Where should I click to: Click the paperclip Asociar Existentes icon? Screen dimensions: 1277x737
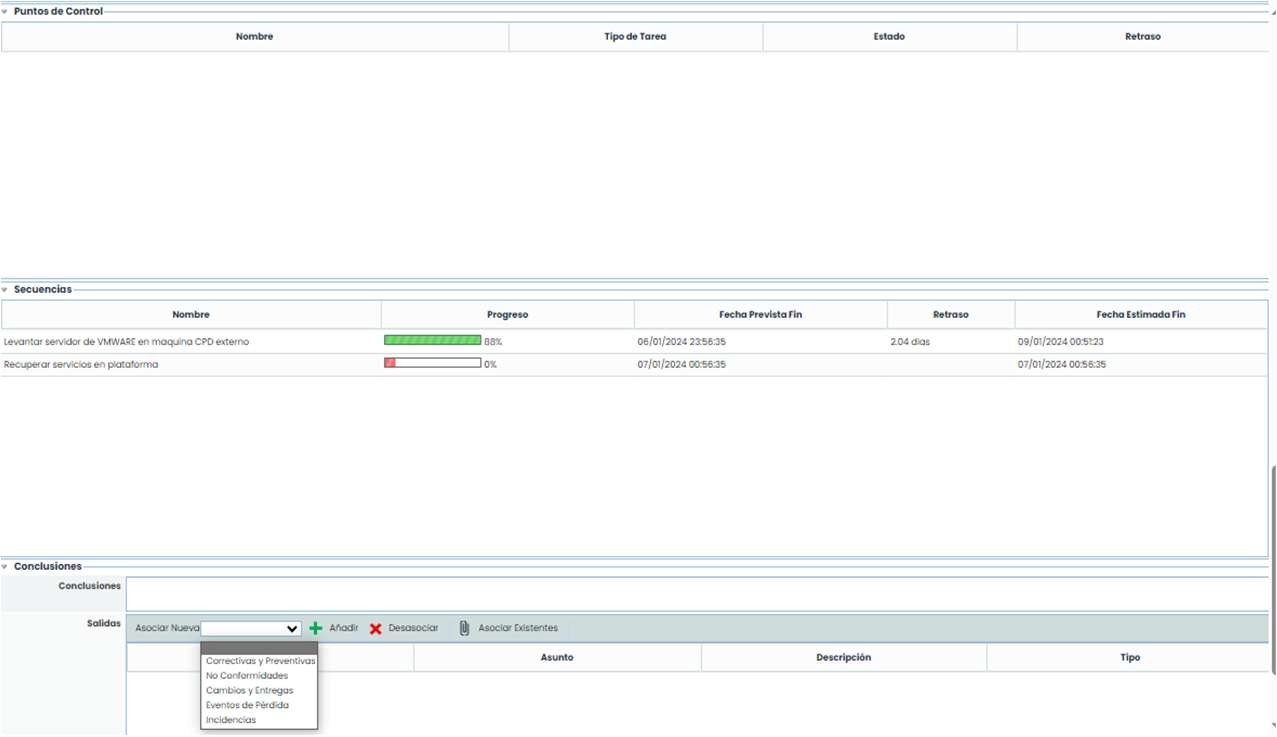464,628
